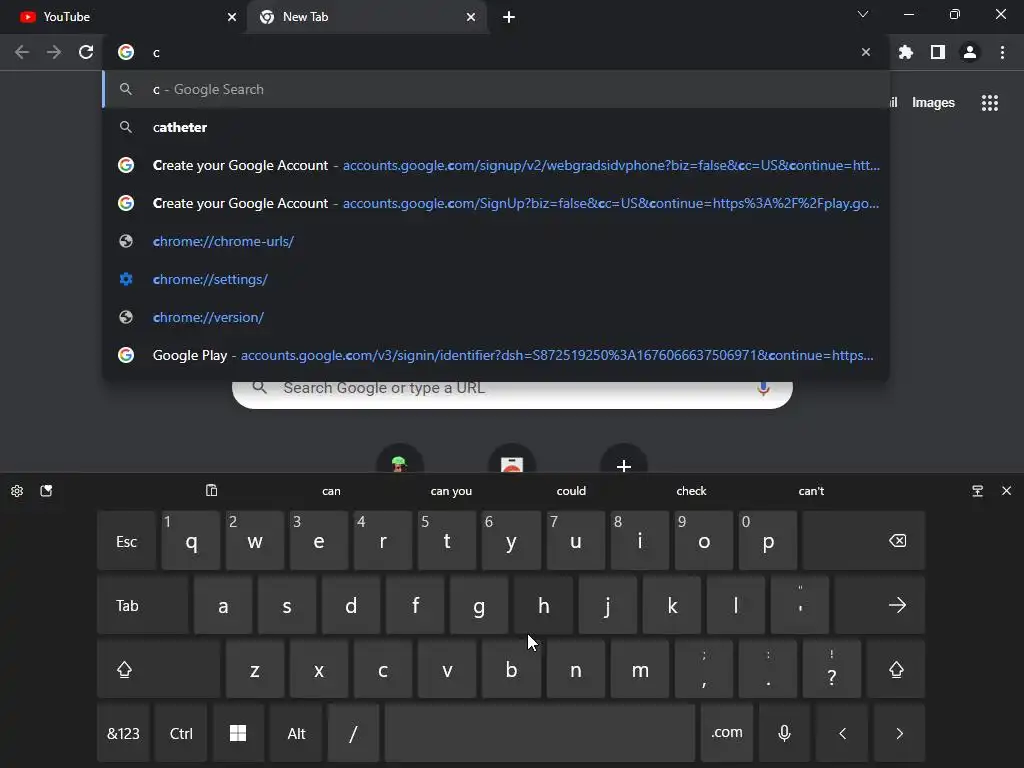Pick the 'can't' word suggestion
This screenshot has width=1024, height=768.
pos(811,491)
